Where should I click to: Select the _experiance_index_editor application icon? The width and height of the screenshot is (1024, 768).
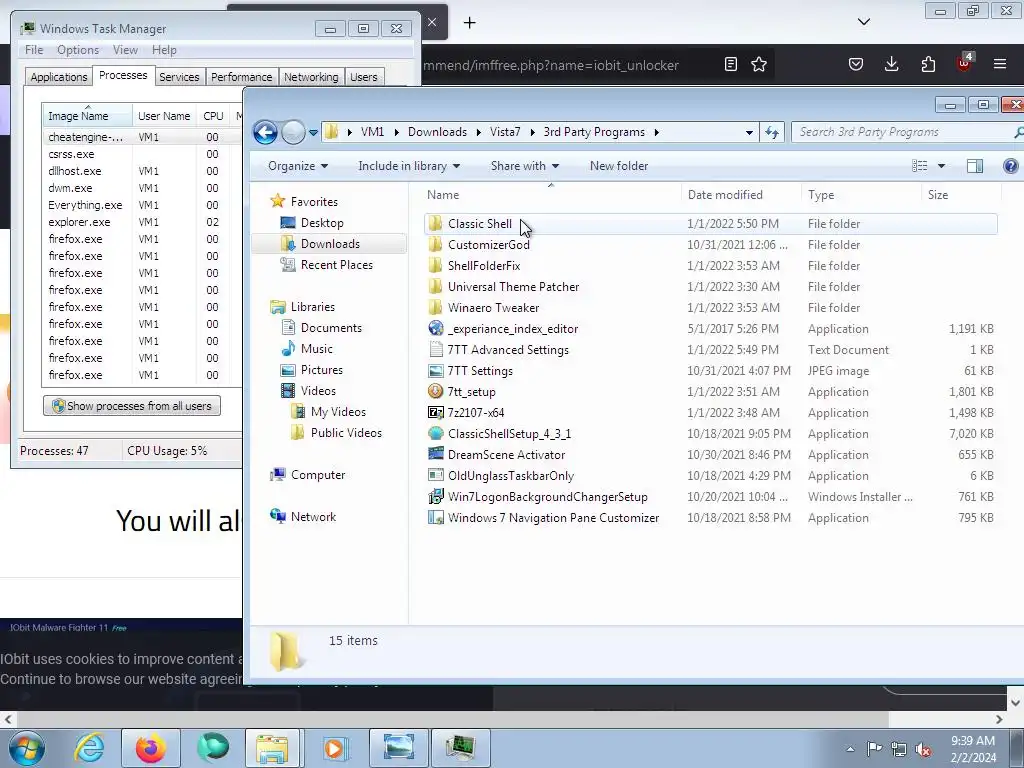[x=436, y=328]
